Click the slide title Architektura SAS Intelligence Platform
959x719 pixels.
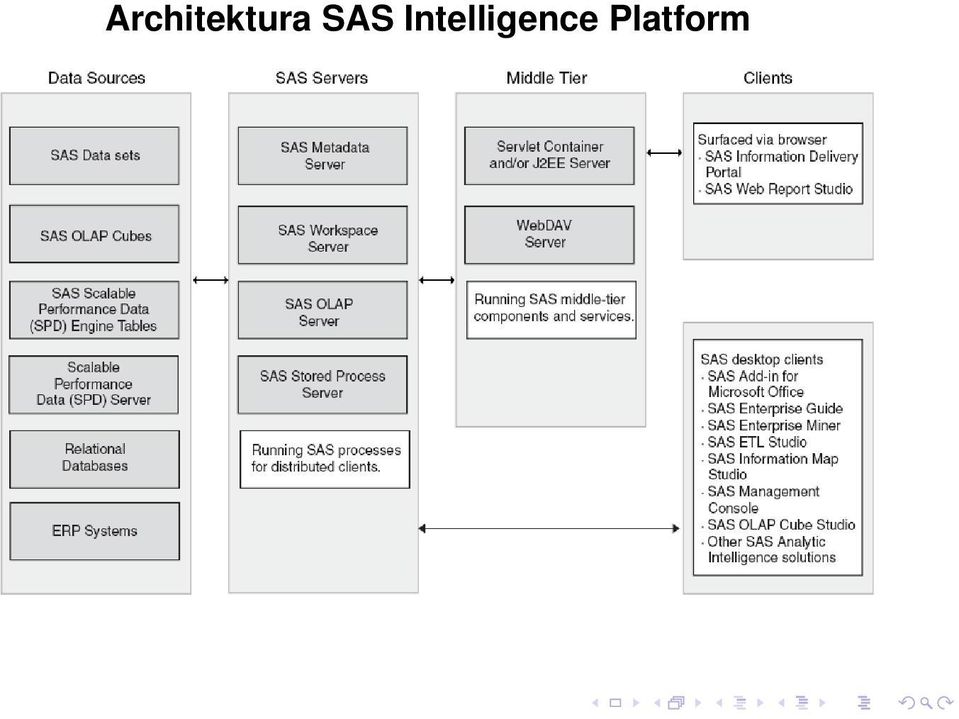tap(428, 18)
